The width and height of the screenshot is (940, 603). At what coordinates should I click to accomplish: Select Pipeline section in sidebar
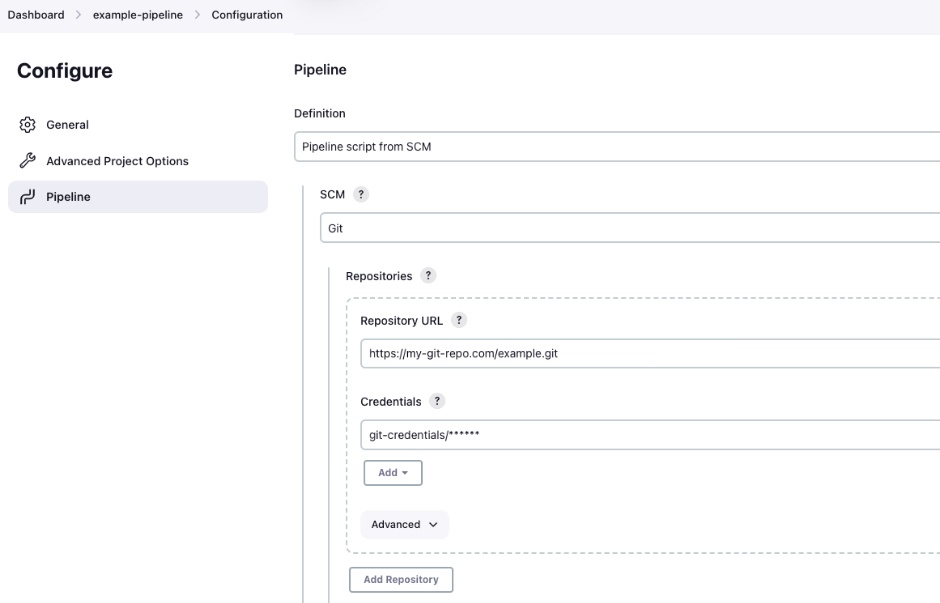coord(138,197)
